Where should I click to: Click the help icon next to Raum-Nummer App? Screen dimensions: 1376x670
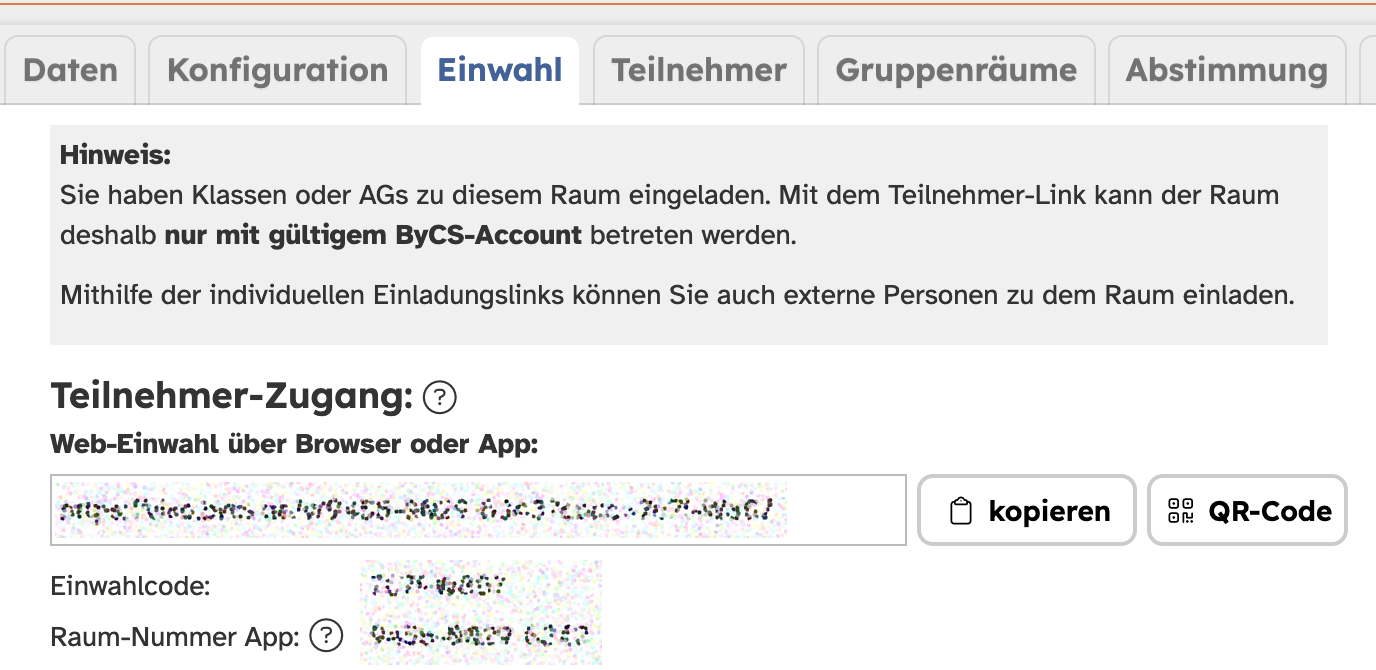[326, 635]
